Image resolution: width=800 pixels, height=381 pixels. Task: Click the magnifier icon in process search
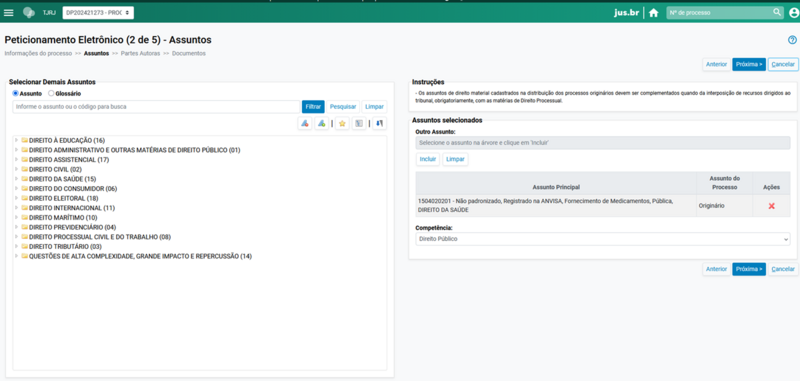point(777,12)
